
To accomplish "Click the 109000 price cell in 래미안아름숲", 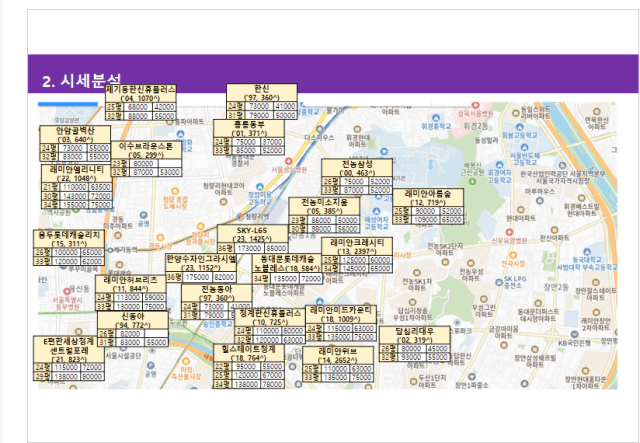I will [426, 220].
